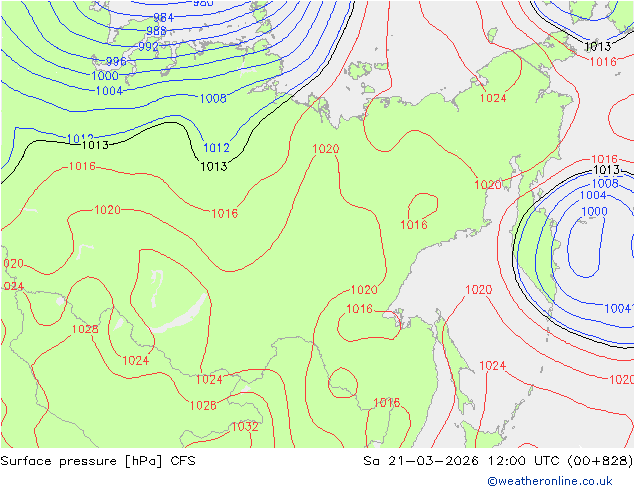Click the weatheronline.co.uk copyright link
Viewport: 634px width, 490px height.
click(550, 481)
